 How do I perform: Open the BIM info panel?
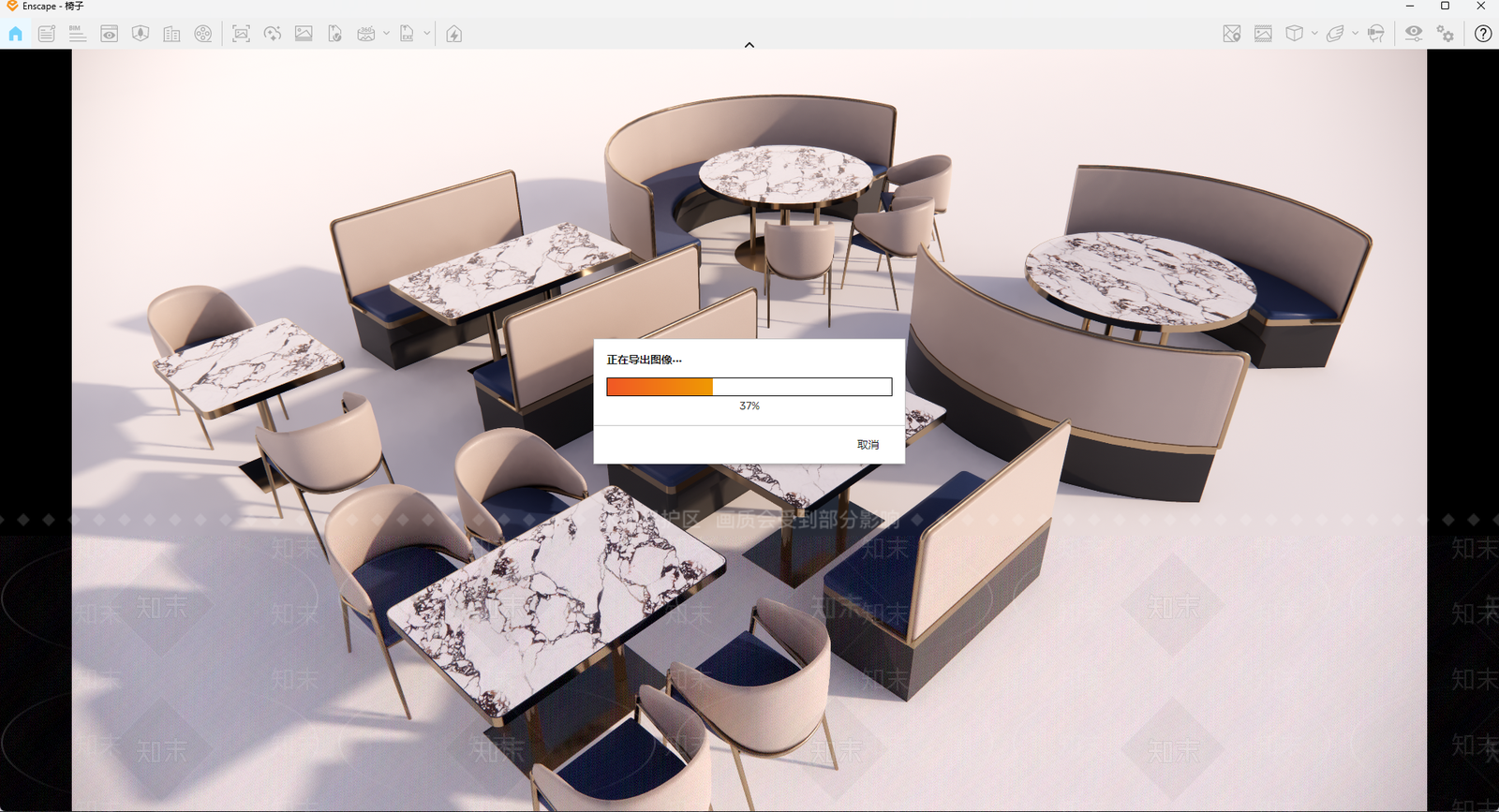point(78,34)
